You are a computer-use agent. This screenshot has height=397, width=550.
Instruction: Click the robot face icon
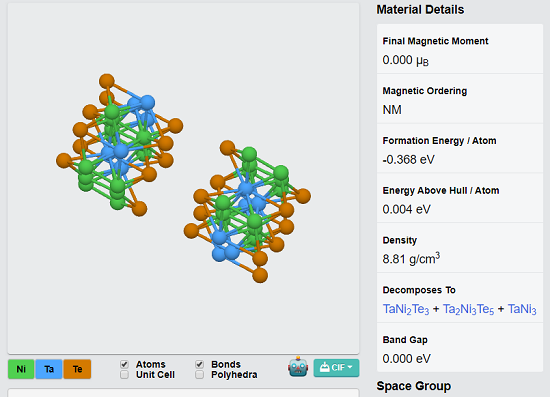(x=298, y=367)
